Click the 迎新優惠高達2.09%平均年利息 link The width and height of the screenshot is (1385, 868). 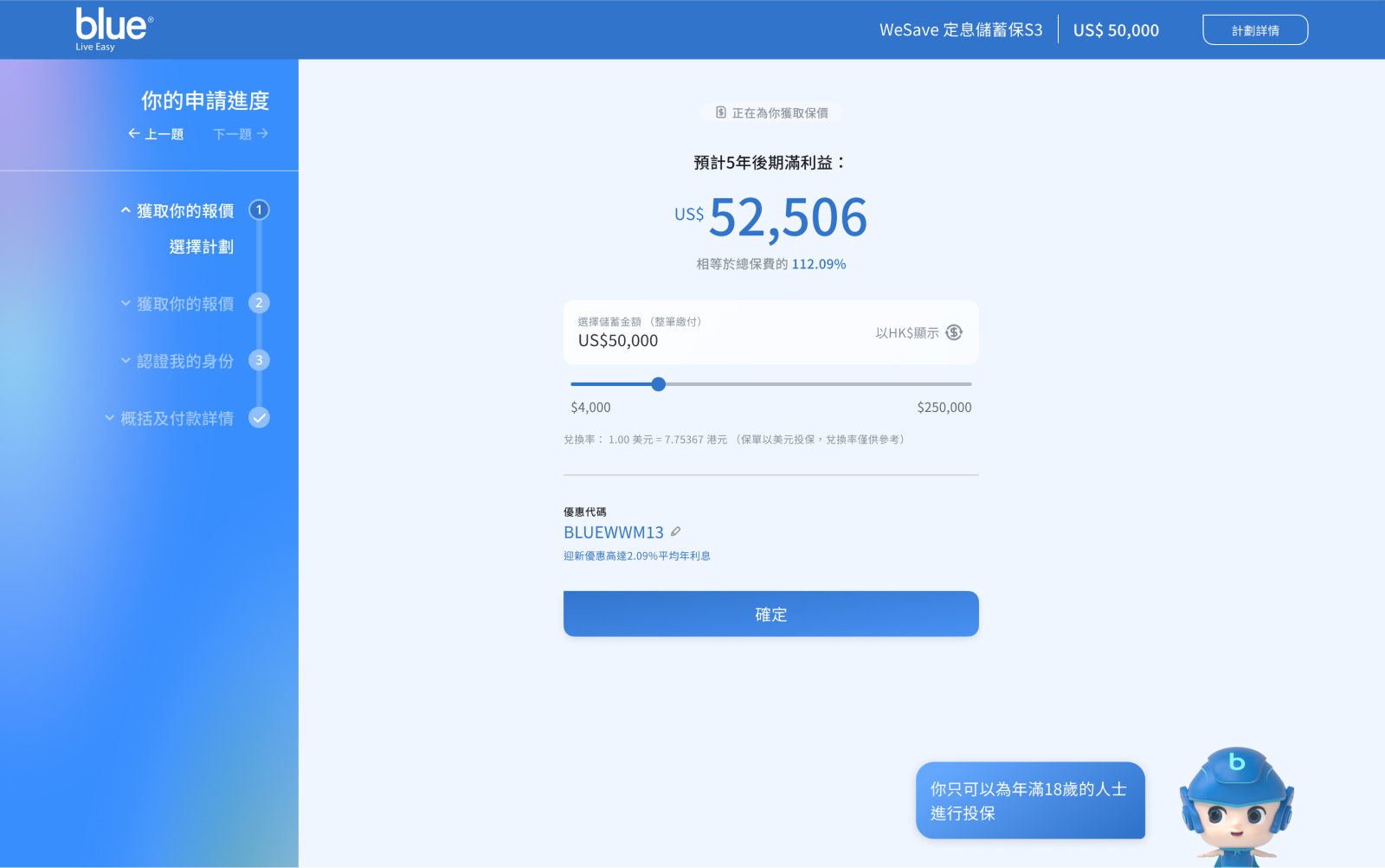(x=637, y=556)
